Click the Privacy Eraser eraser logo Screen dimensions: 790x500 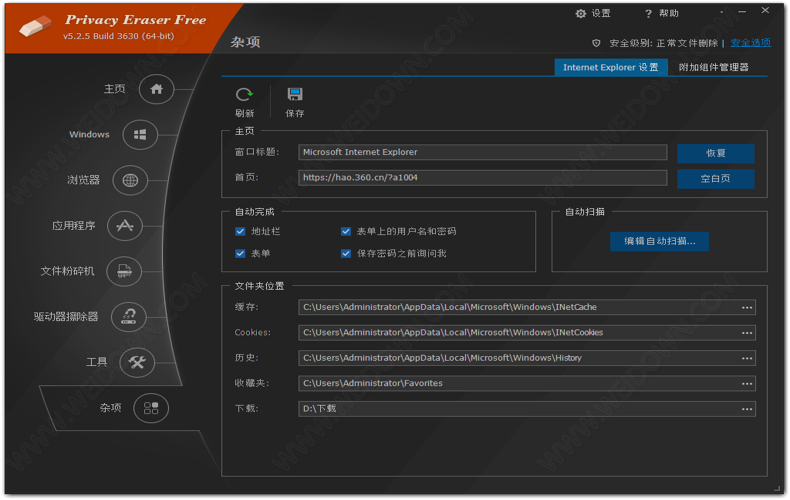click(35, 25)
